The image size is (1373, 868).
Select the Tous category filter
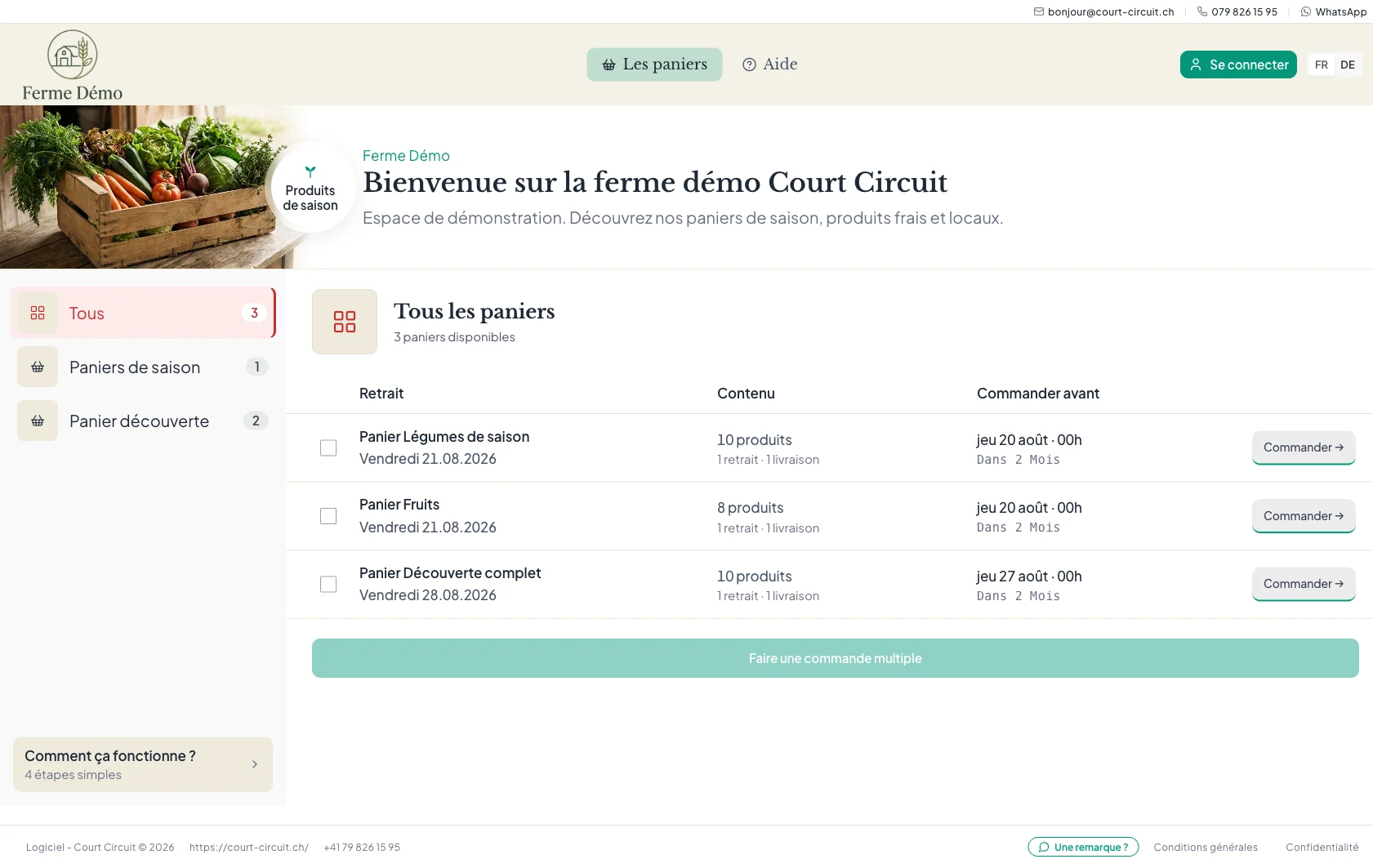[143, 313]
